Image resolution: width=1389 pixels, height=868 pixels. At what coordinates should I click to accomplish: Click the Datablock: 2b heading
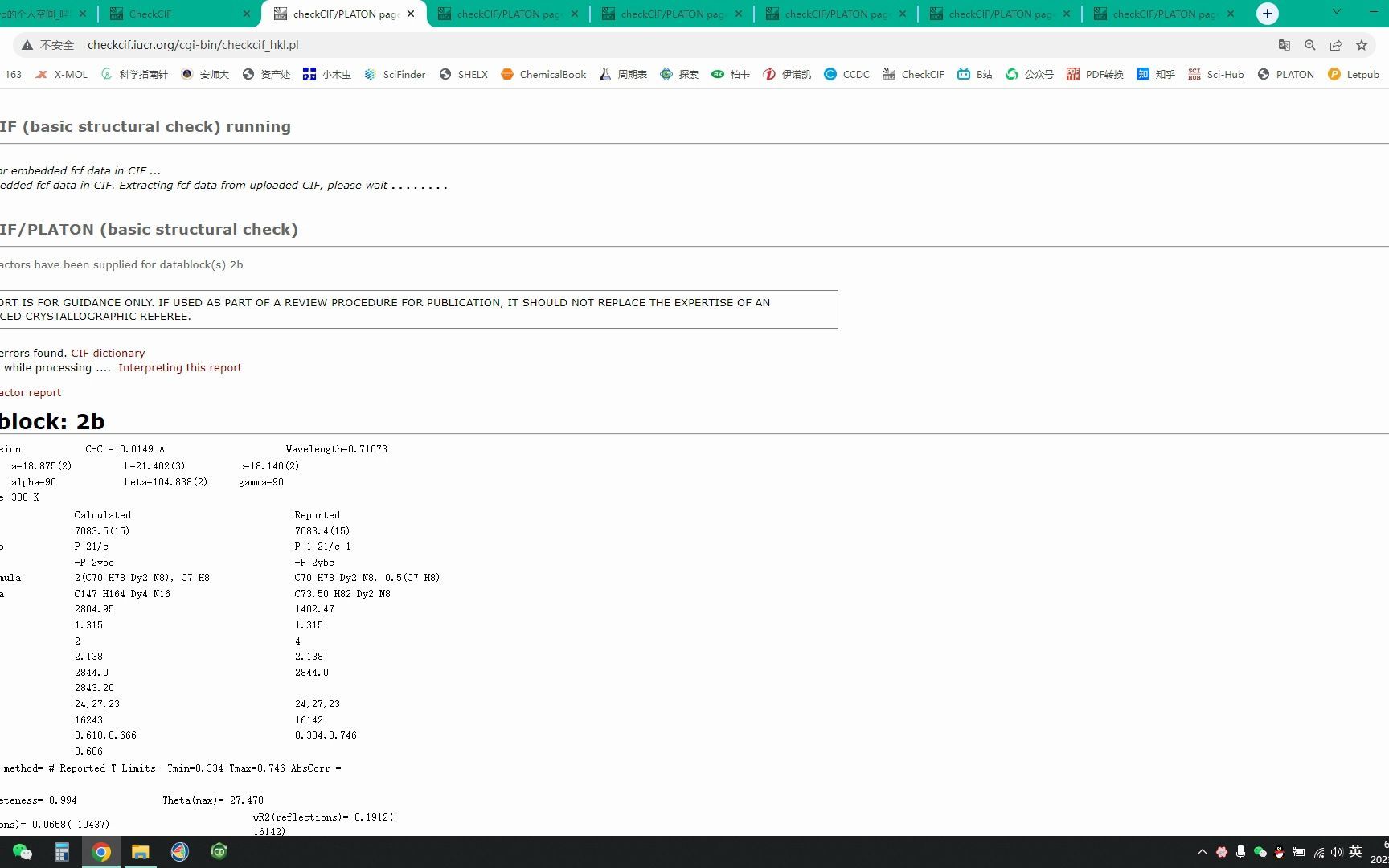tap(52, 421)
